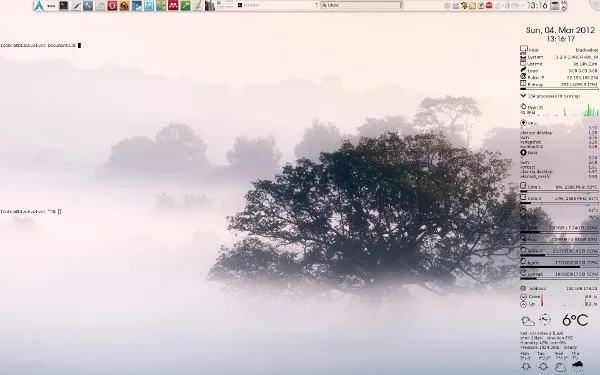
Task: Click the faint grey tray icon left of device notifier
Action: click(447, 6)
